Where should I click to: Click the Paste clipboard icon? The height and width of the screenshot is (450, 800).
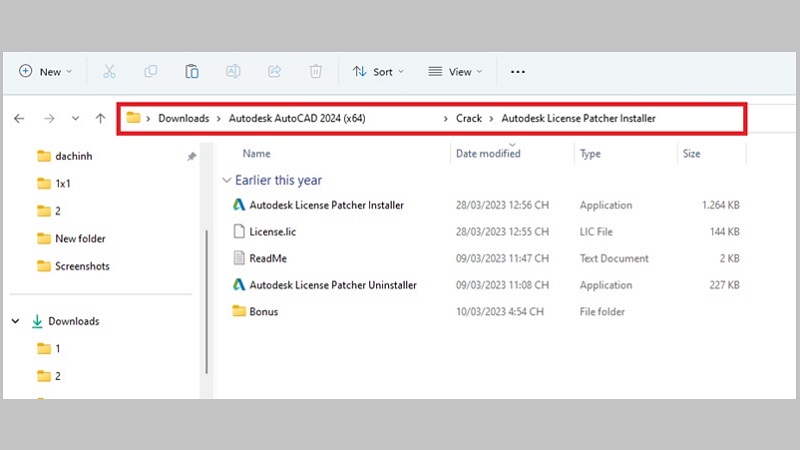tap(191, 72)
